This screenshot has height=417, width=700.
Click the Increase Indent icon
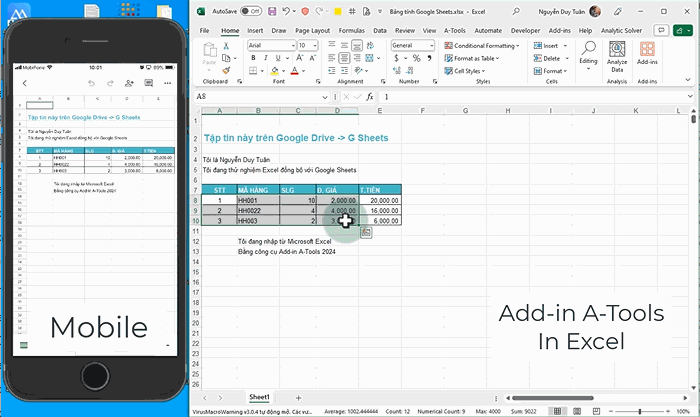coord(344,71)
